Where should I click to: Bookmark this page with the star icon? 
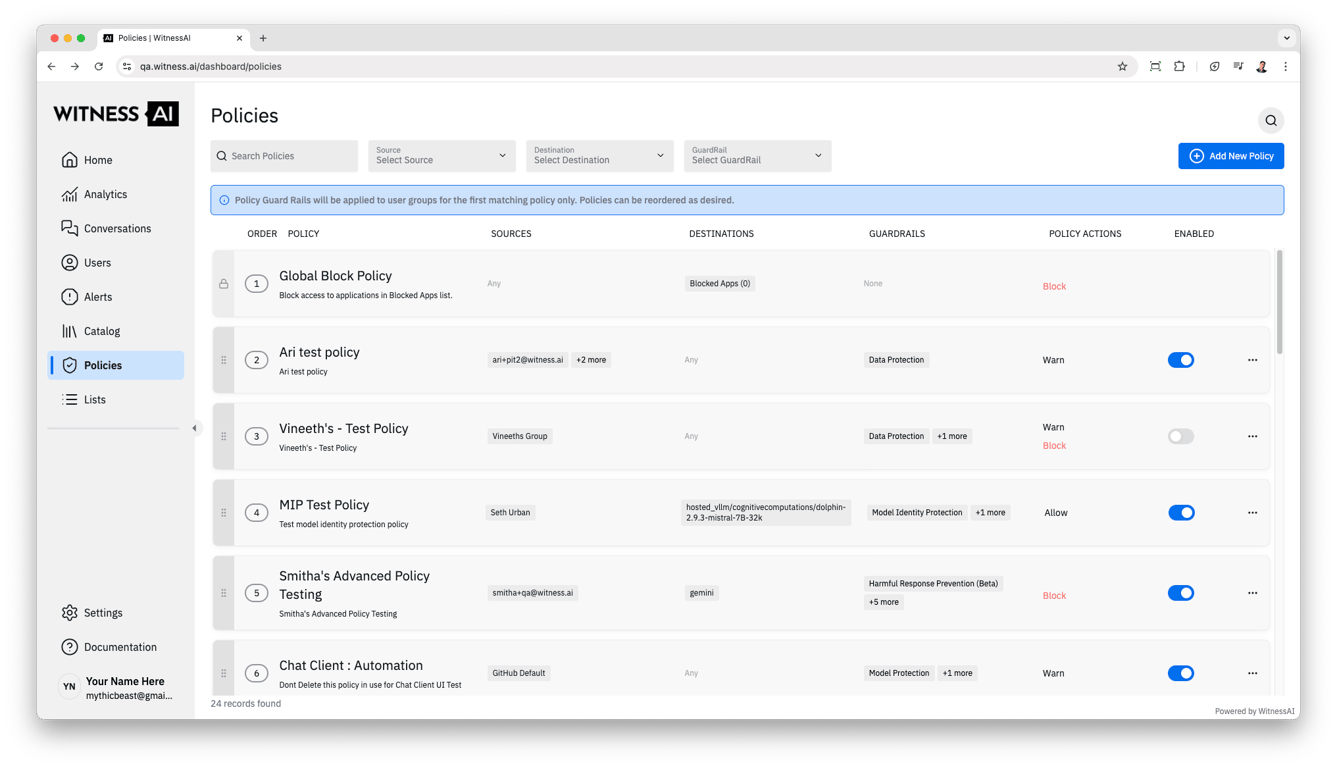[x=1122, y=67]
